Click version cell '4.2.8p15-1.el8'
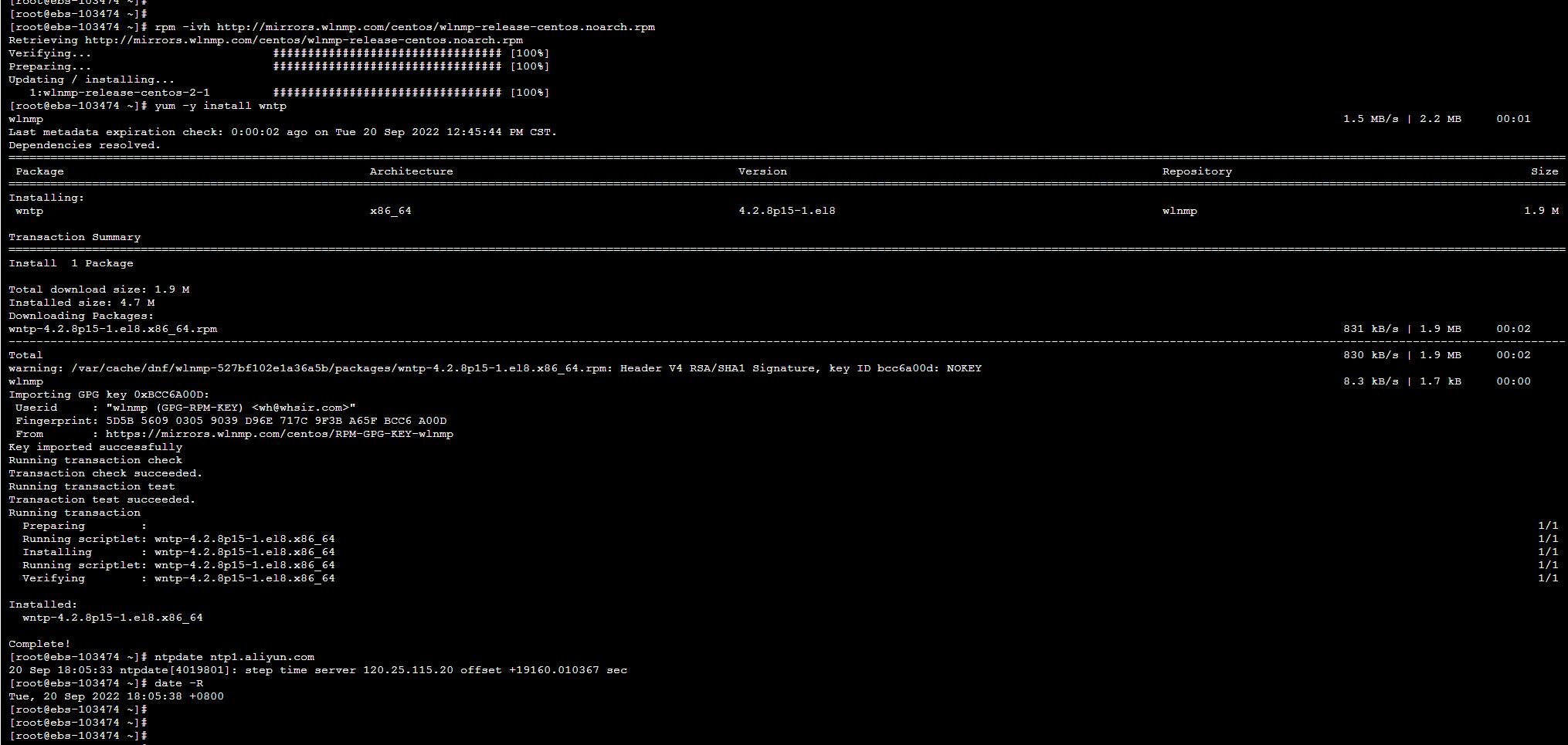Screen dimensions: 1568x745 [787, 211]
